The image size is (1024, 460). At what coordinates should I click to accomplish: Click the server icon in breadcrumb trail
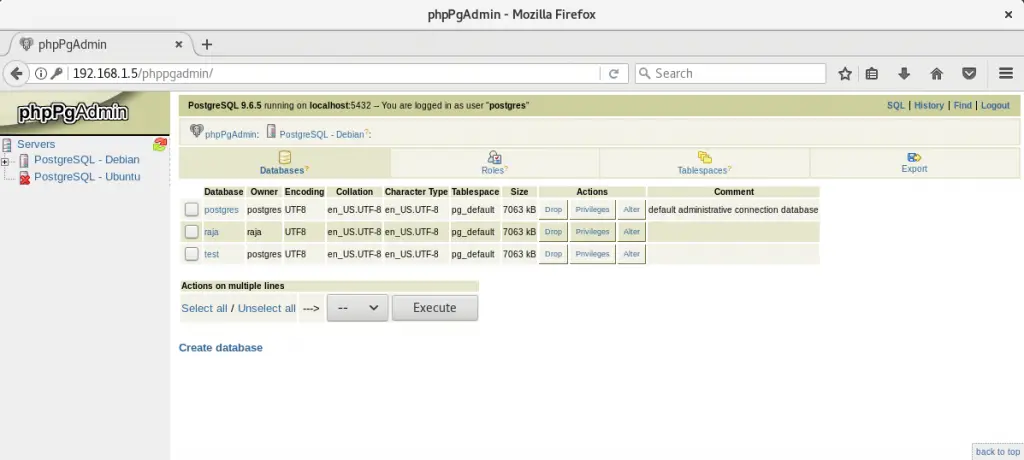click(271, 131)
